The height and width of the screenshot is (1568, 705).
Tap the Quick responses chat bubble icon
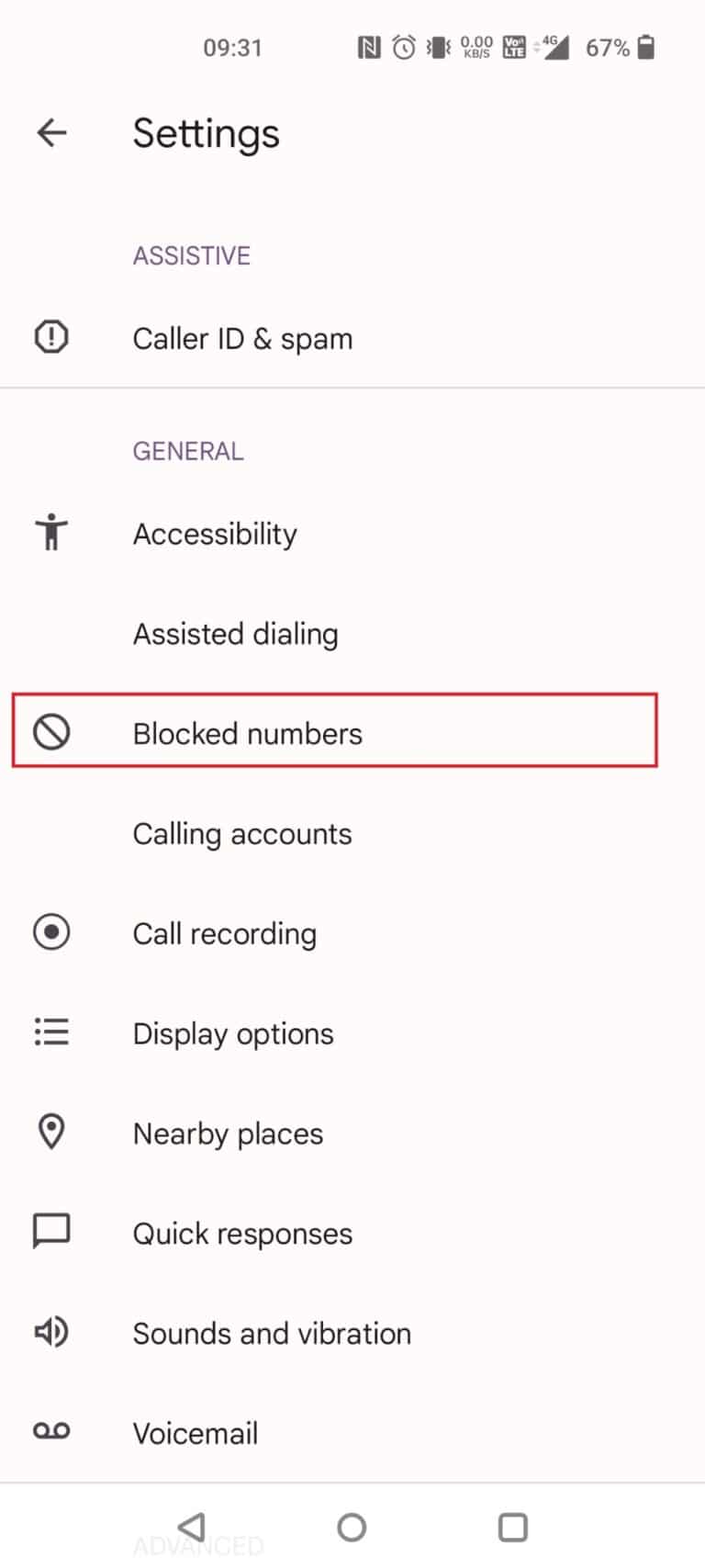coord(51,1231)
